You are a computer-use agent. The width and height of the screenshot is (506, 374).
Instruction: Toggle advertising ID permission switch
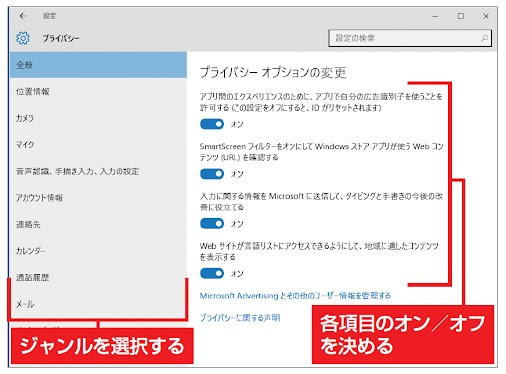(x=212, y=124)
